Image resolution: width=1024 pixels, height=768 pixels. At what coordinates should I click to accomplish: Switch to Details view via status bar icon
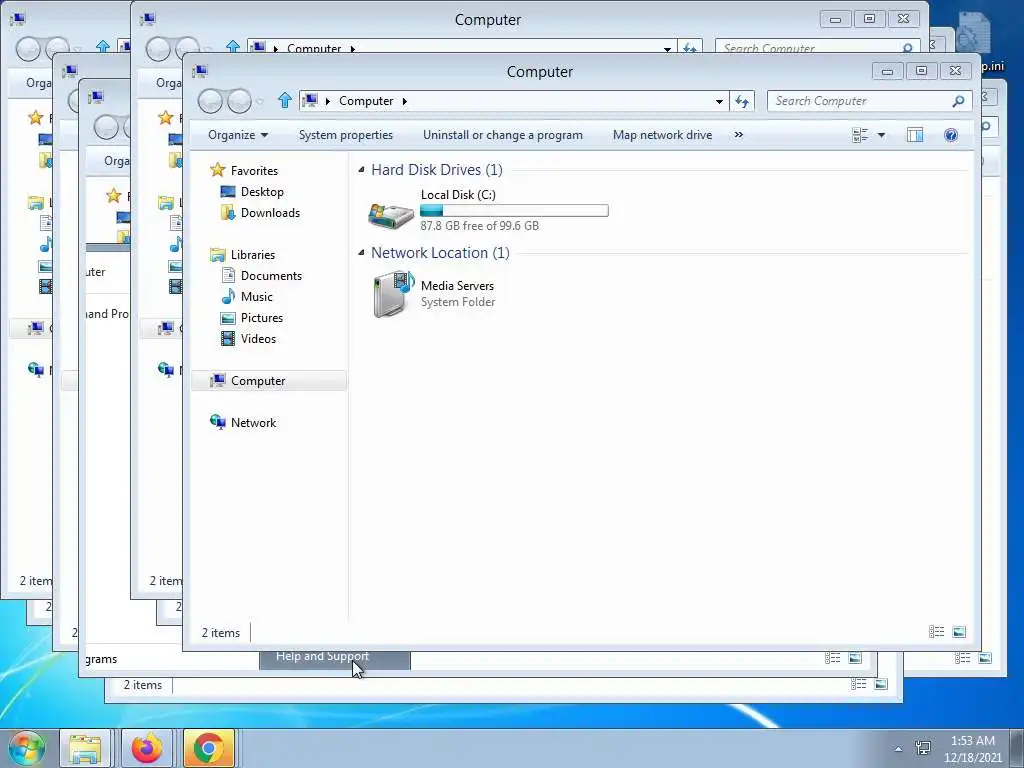(x=936, y=632)
